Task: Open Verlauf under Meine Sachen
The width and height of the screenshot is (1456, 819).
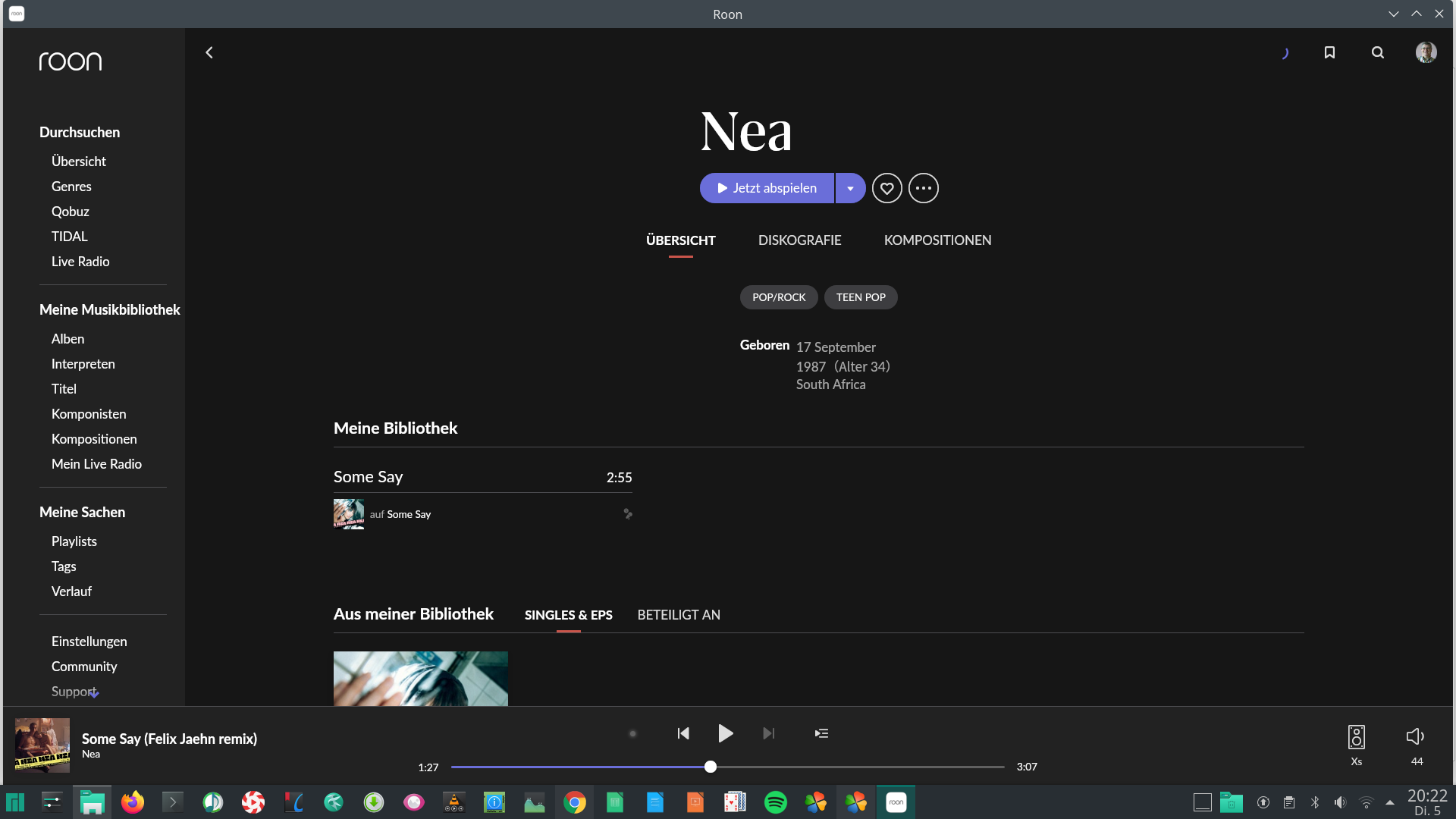Action: coord(71,591)
